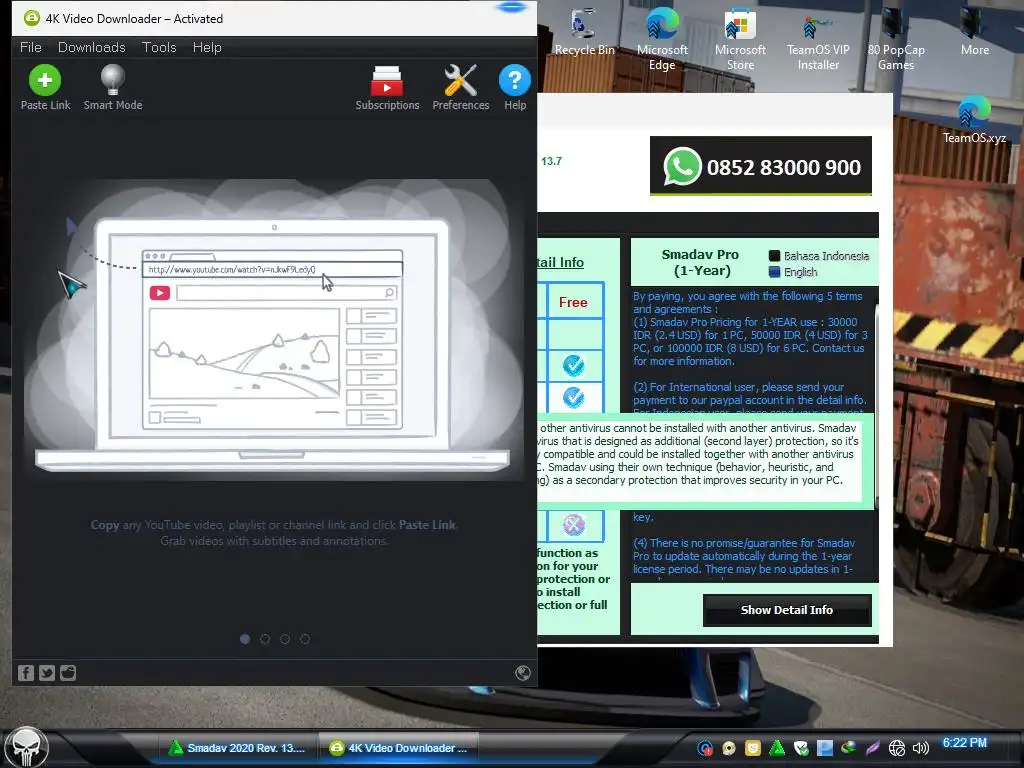Click the shield checkmark tray icon
This screenshot has height=768, width=1024.
point(801,748)
